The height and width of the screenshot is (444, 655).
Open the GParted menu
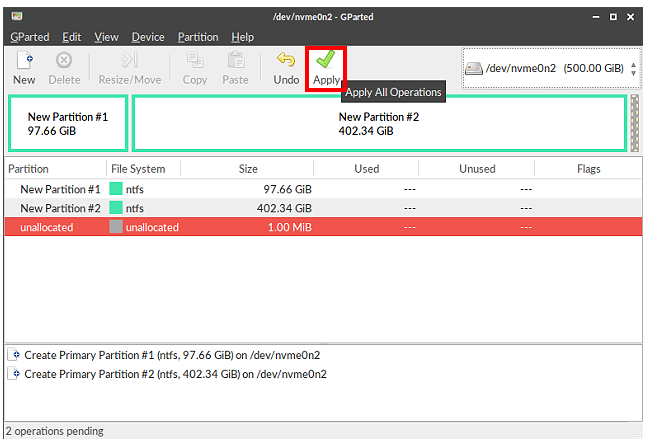(30, 37)
